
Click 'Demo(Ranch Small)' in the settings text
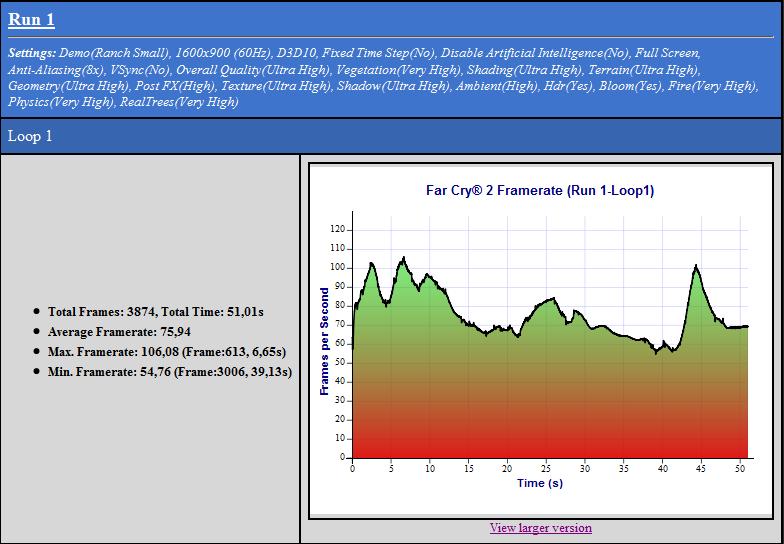click(x=114, y=53)
